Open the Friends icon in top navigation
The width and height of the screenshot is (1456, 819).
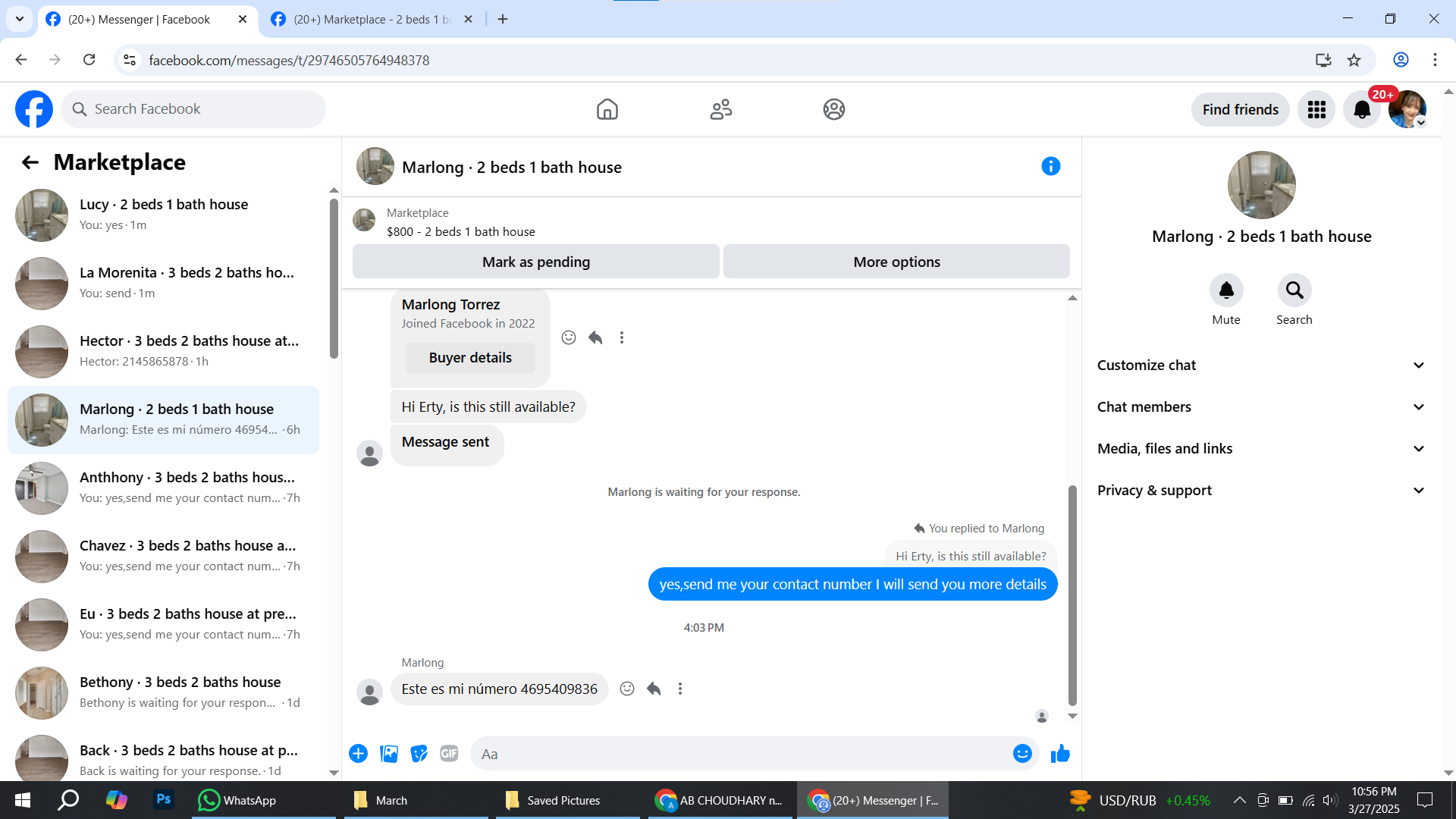click(720, 109)
